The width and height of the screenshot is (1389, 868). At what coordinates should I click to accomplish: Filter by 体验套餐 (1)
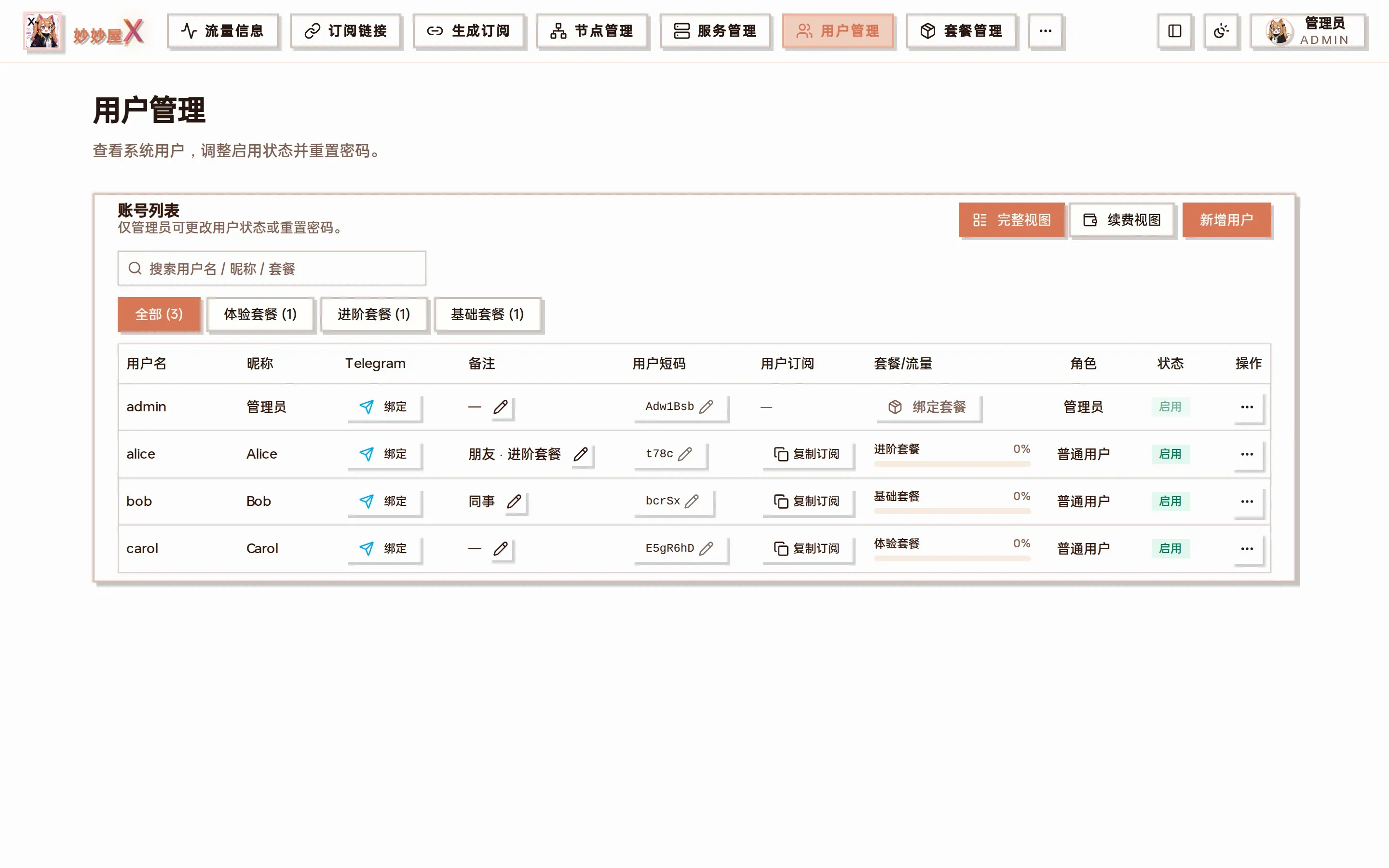(x=260, y=314)
